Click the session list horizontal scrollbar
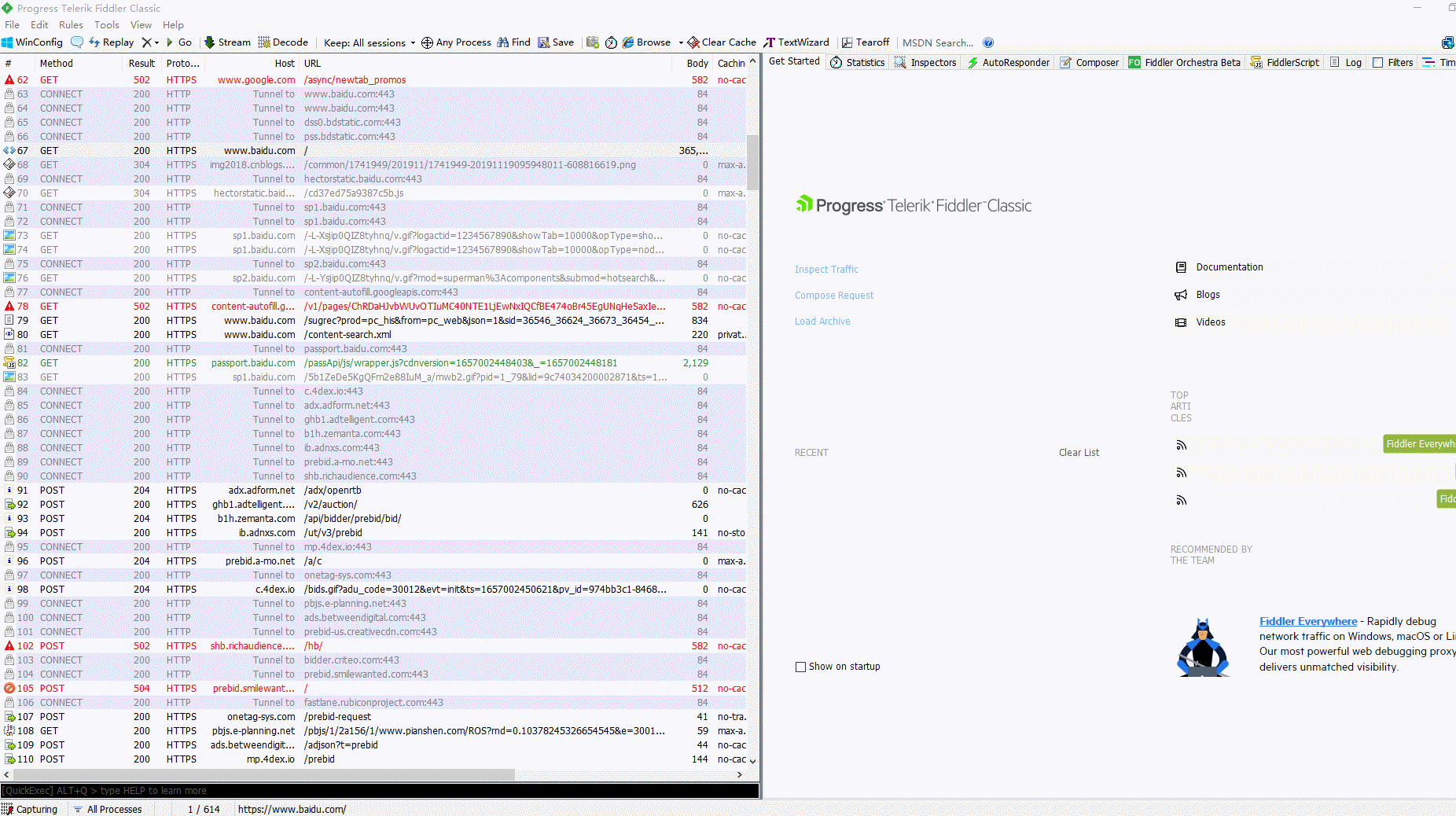 (263, 774)
